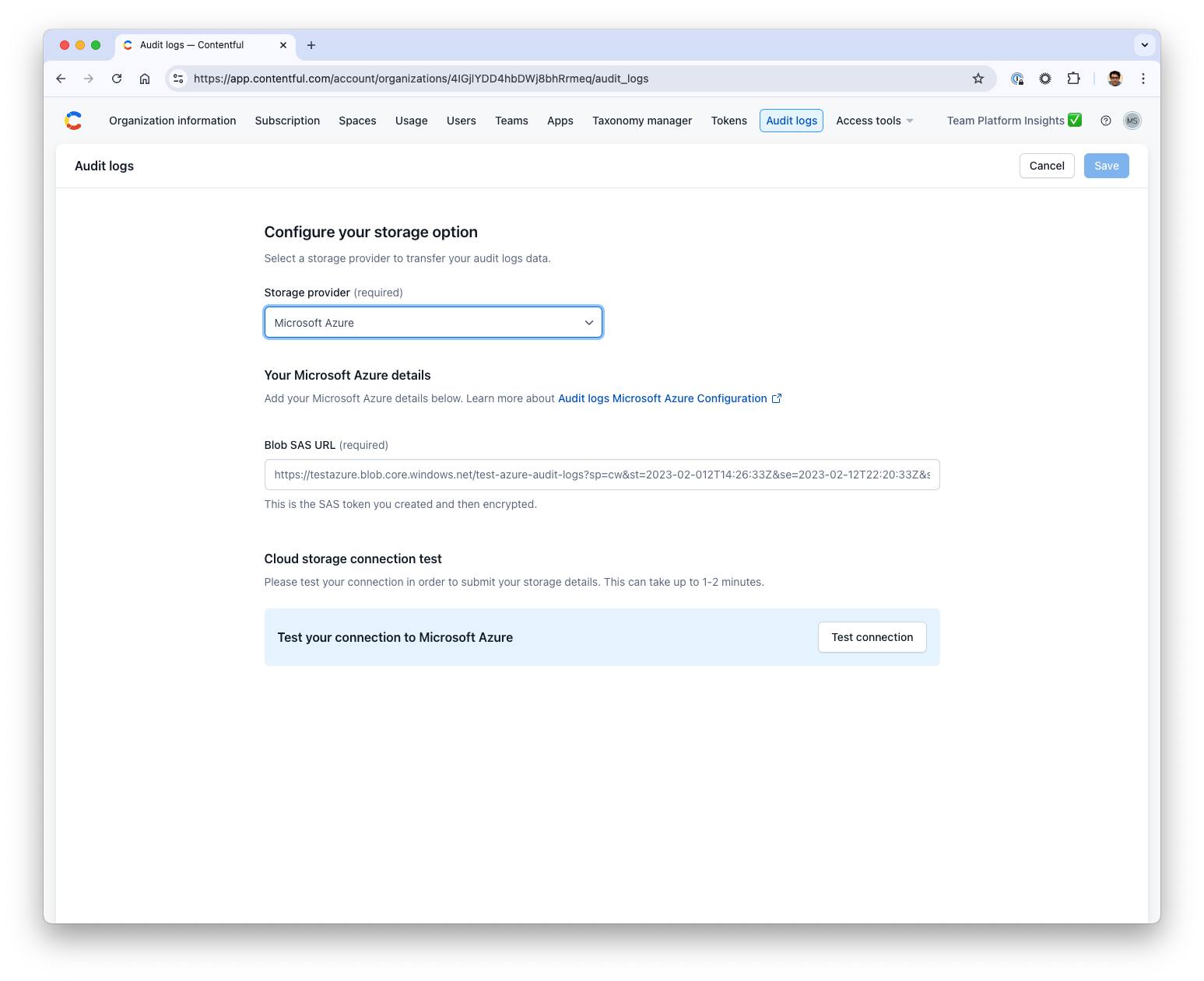Open the site information icon in the address bar
The width and height of the screenshot is (1204, 981).
pyautogui.click(x=178, y=79)
